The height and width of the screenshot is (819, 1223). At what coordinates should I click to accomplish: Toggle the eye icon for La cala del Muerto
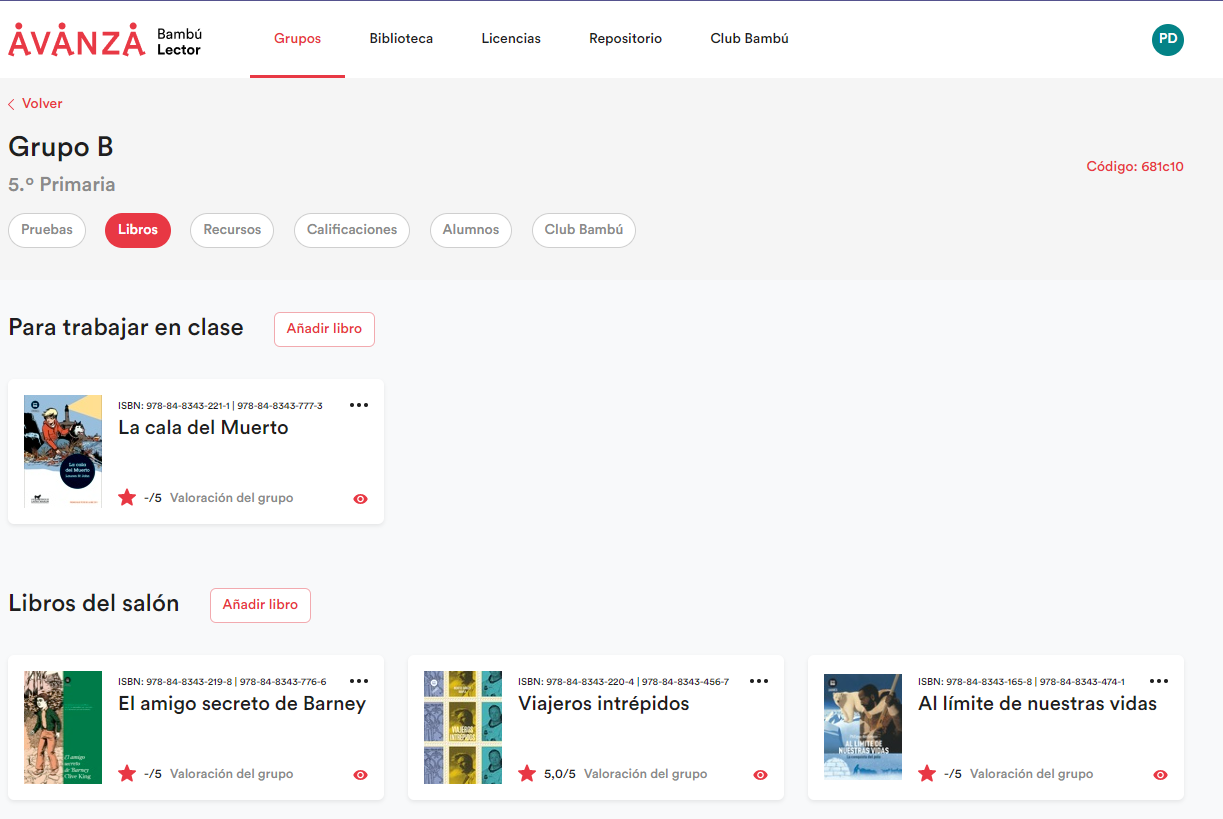360,499
